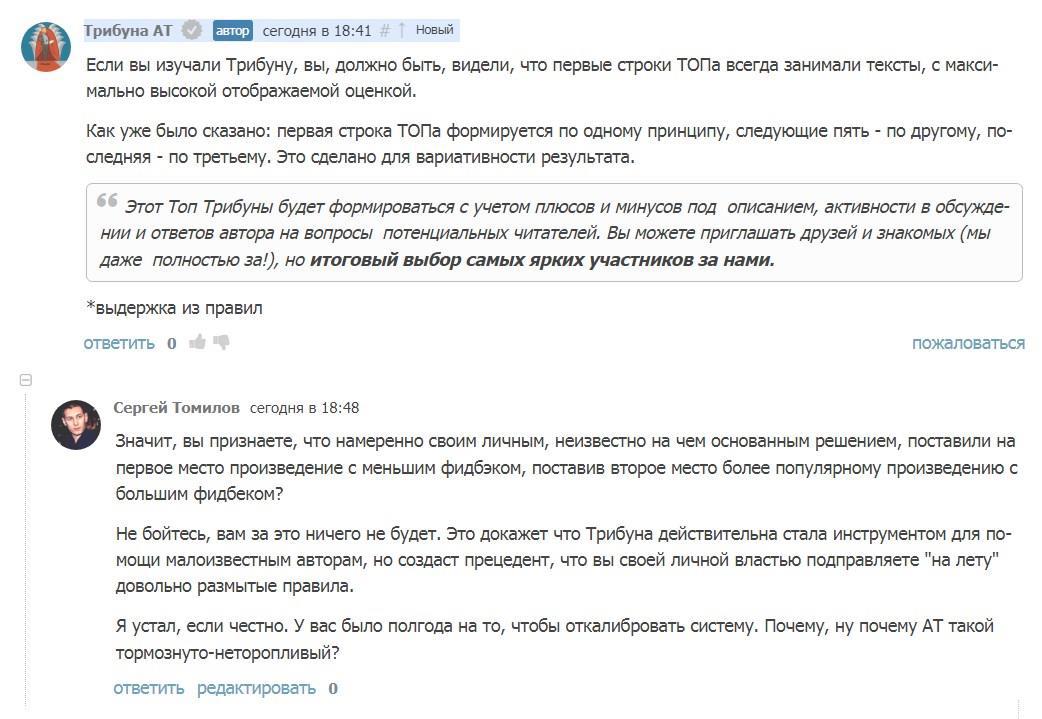Collapse the reply thread with minus box

26,380
